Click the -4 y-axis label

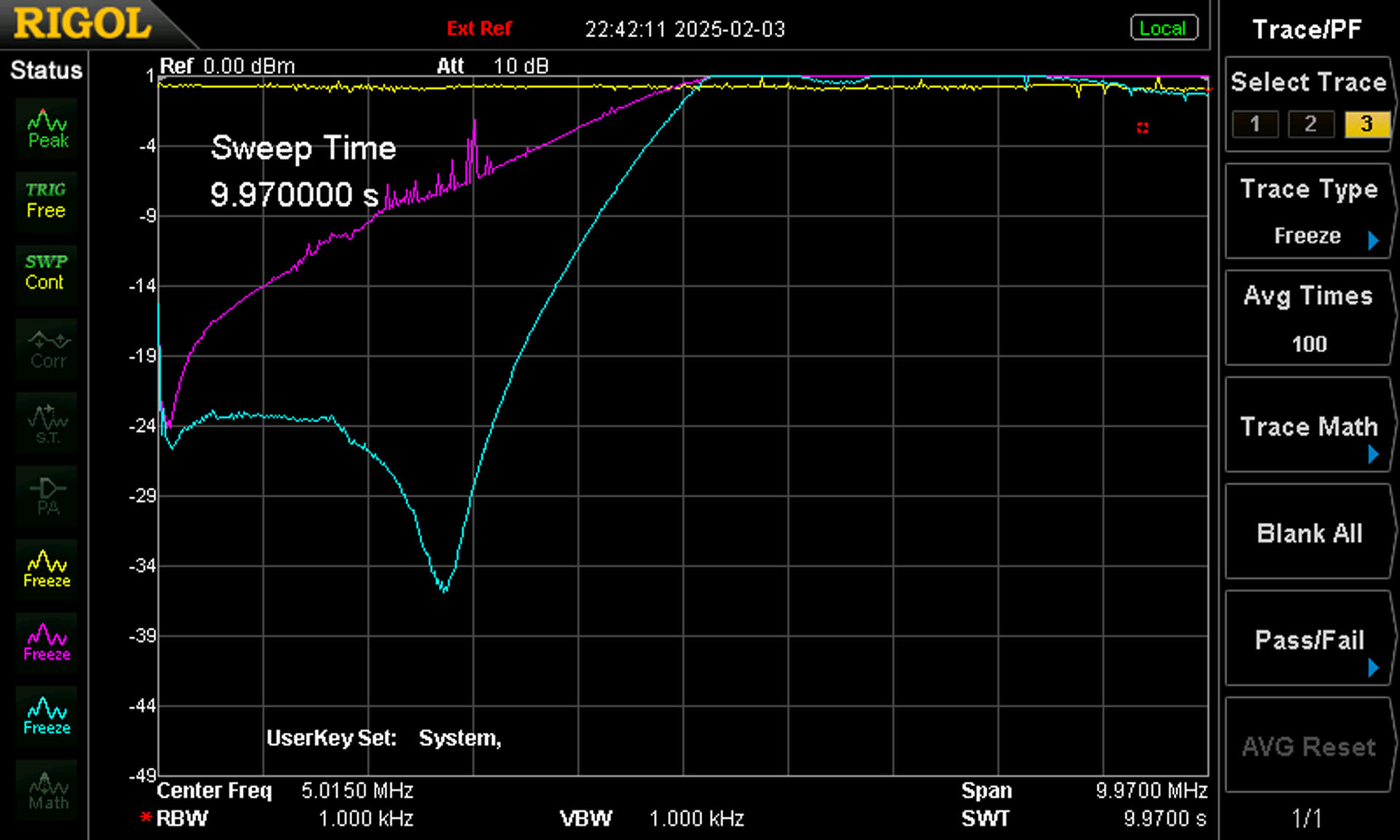pos(147,145)
